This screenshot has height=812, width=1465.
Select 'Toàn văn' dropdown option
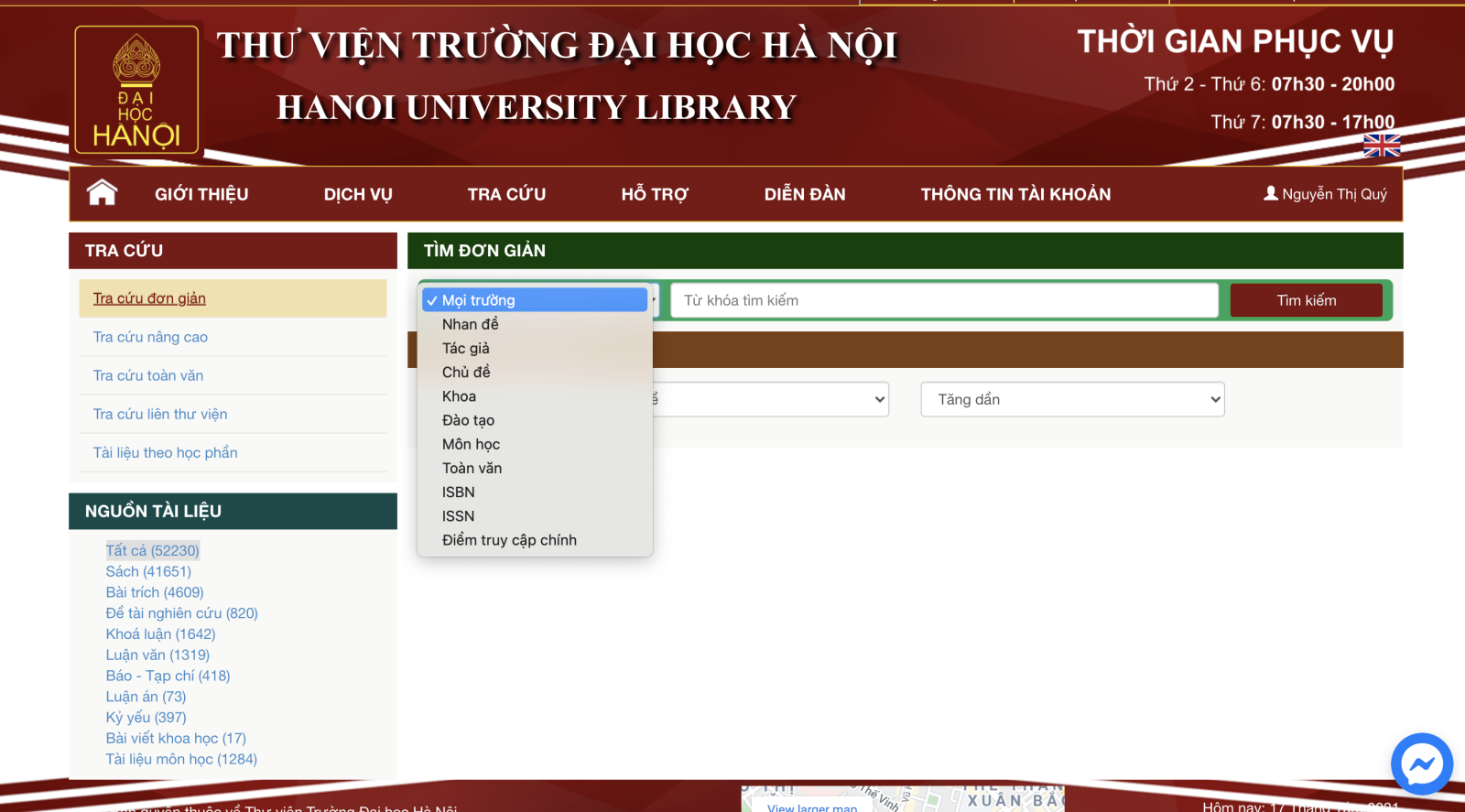(472, 468)
